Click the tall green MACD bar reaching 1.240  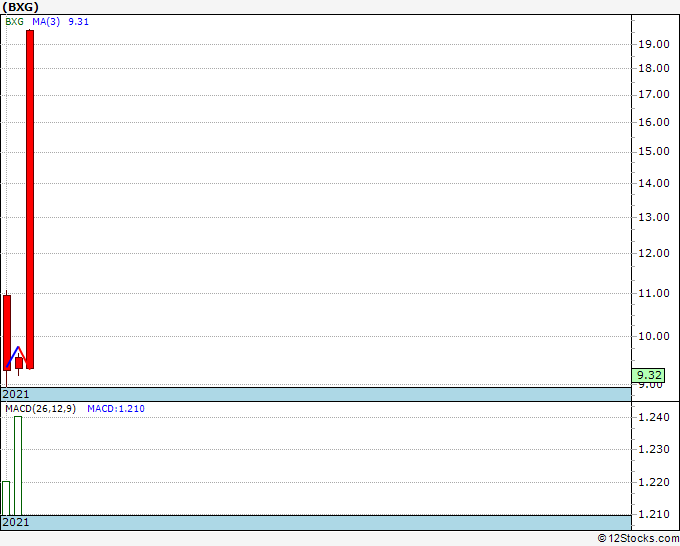point(18,466)
